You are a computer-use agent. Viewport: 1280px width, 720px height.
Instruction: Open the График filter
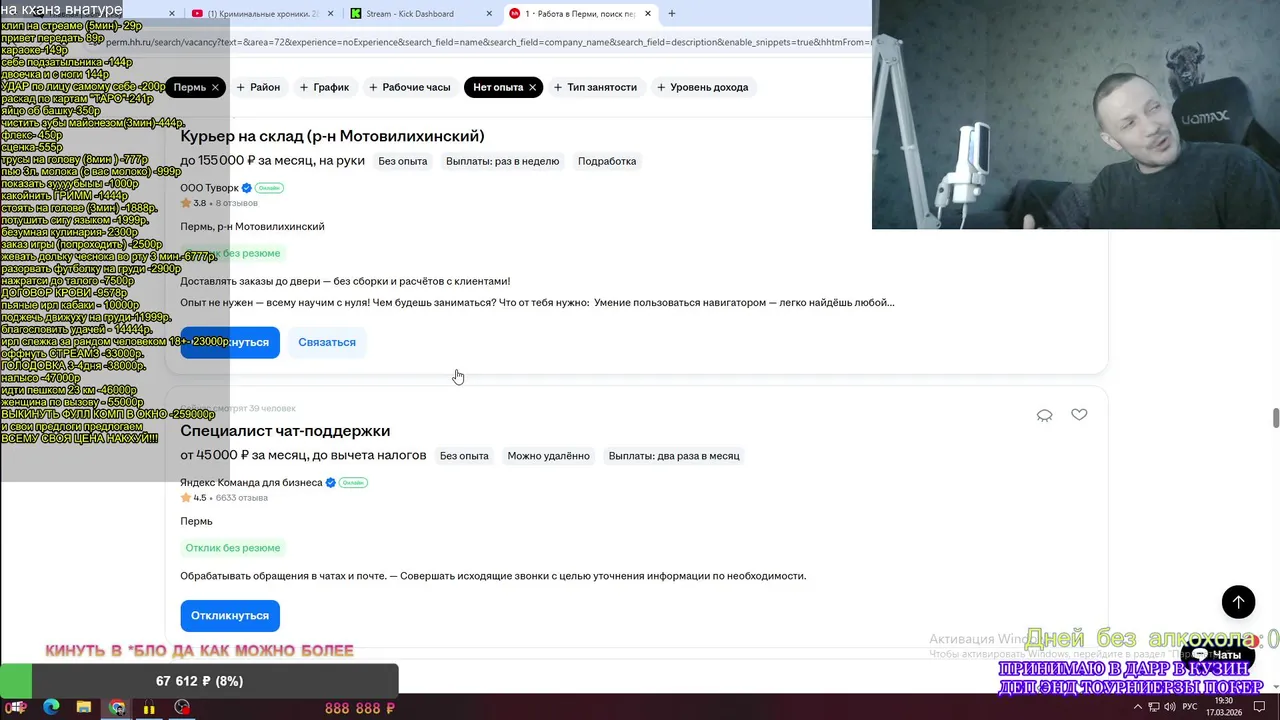point(324,87)
